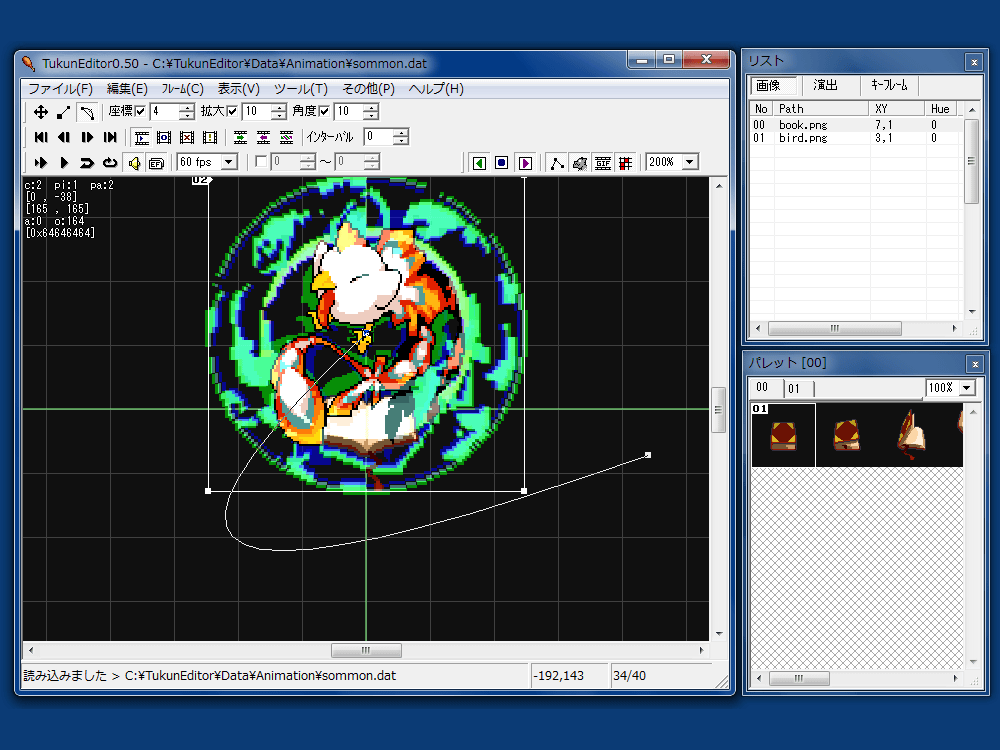Screen dimensions: 1000x750
Task: Click the gray picture icon beside GIF
Action: click(x=580, y=163)
